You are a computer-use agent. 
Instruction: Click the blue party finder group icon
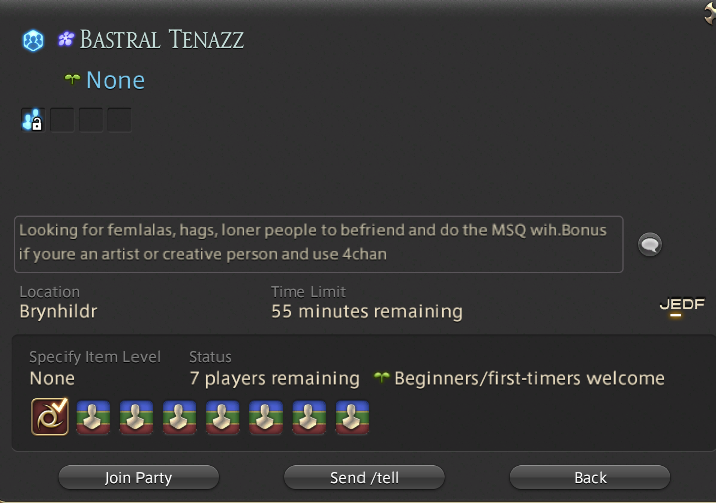33,41
